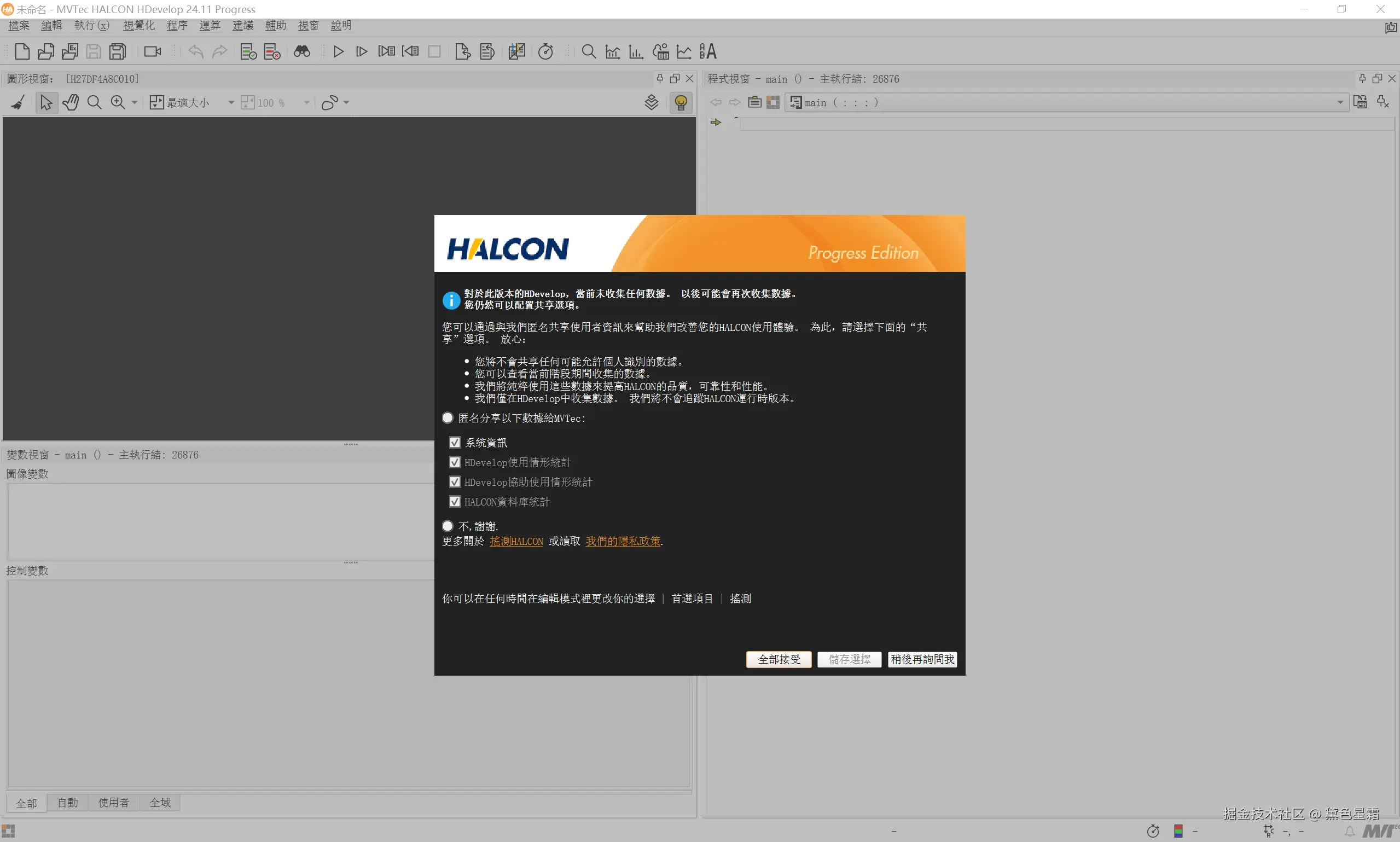Screen dimensions: 1400x842
Task: Open the main procedure selector dropdown
Action: click(x=1340, y=103)
